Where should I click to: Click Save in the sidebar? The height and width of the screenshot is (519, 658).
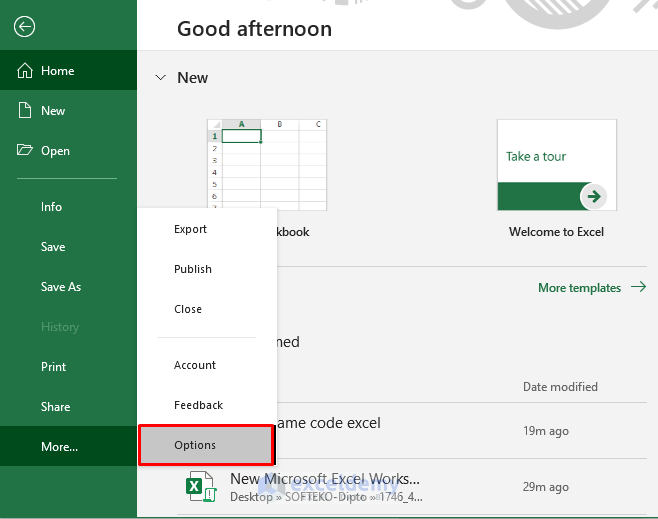pyautogui.click(x=68, y=247)
